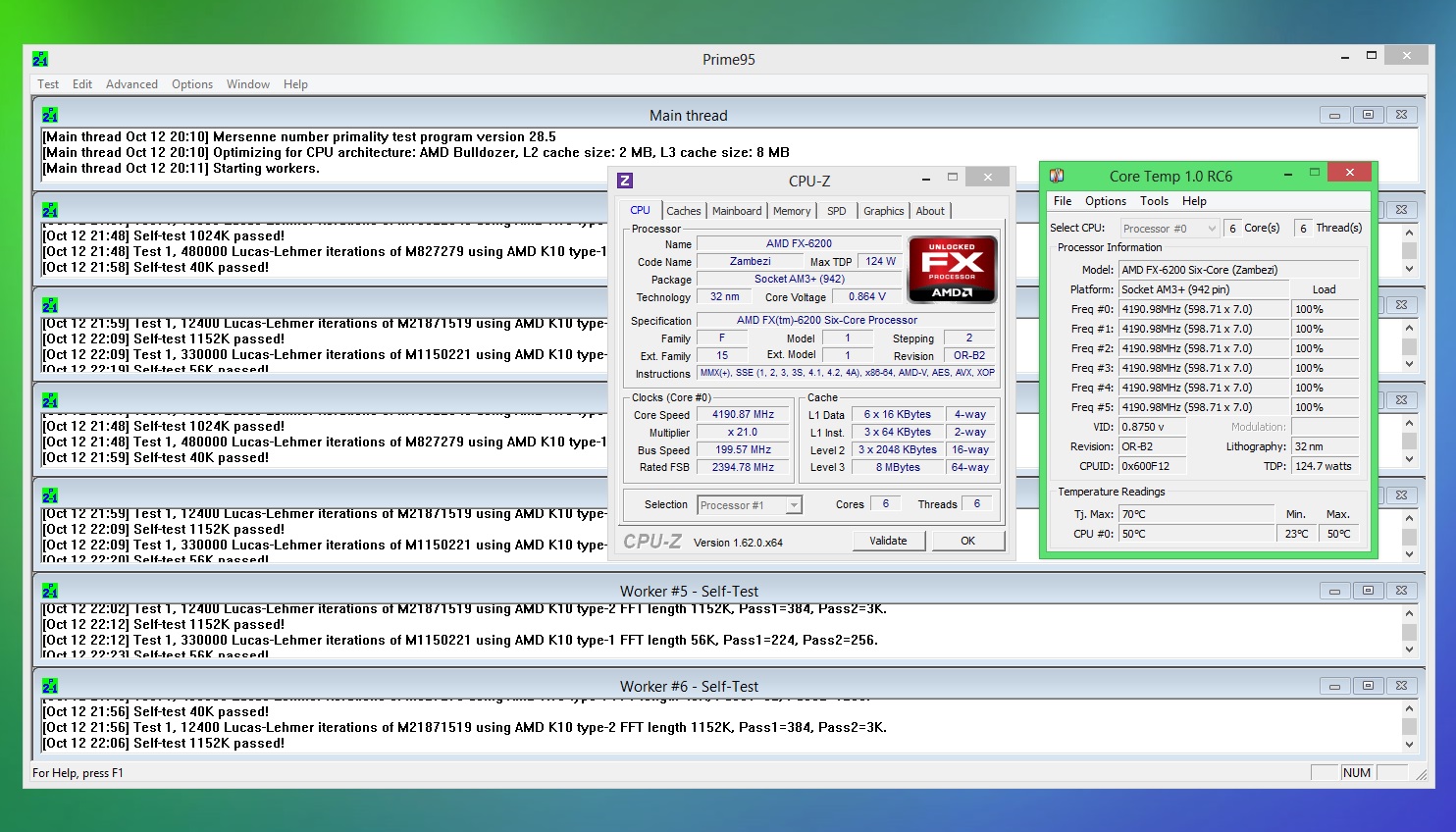1456x832 pixels.
Task: Click the Level 3 cache value '8 MBytes'
Action: pos(898,467)
